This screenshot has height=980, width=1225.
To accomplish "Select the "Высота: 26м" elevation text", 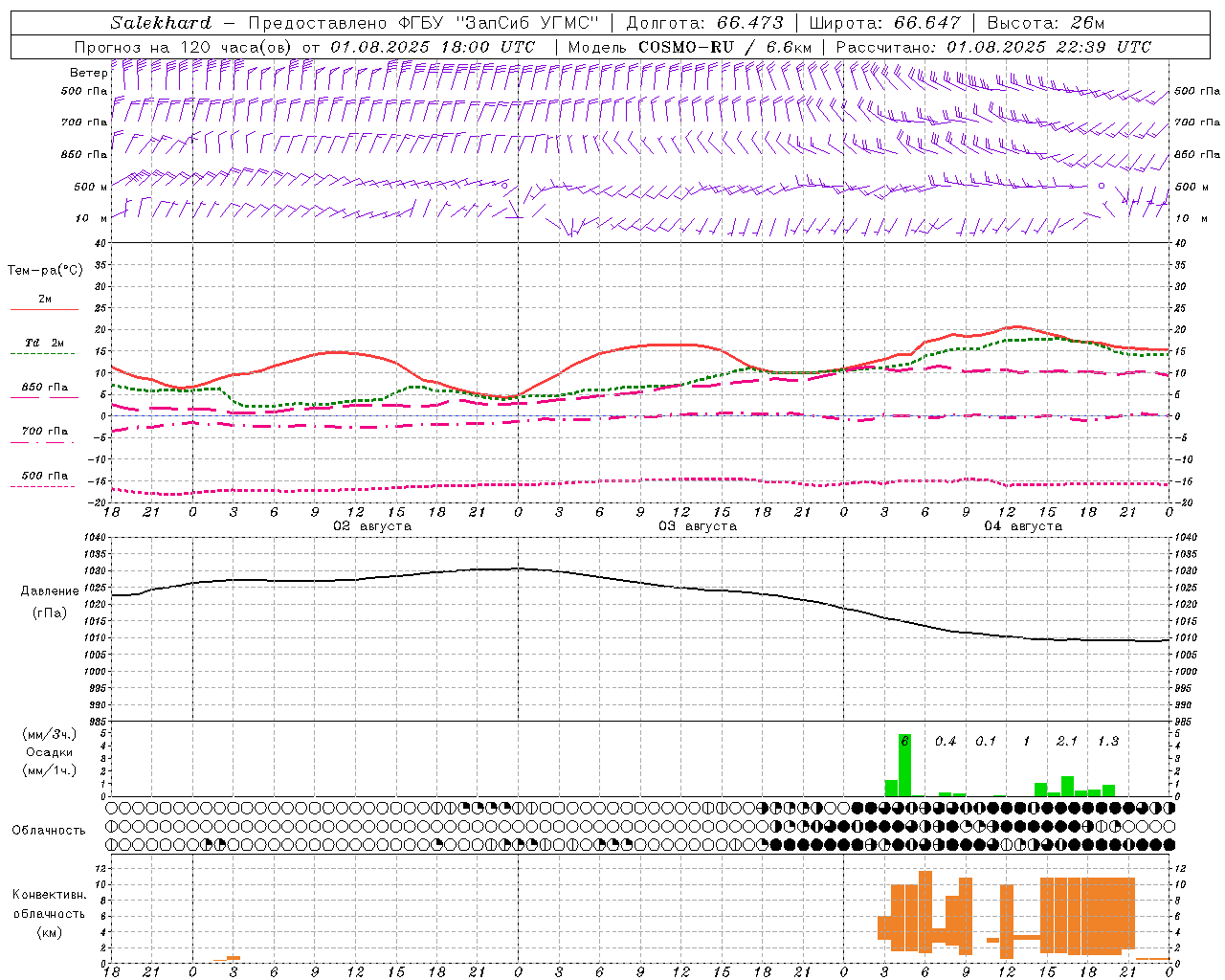I will point(1045,23).
